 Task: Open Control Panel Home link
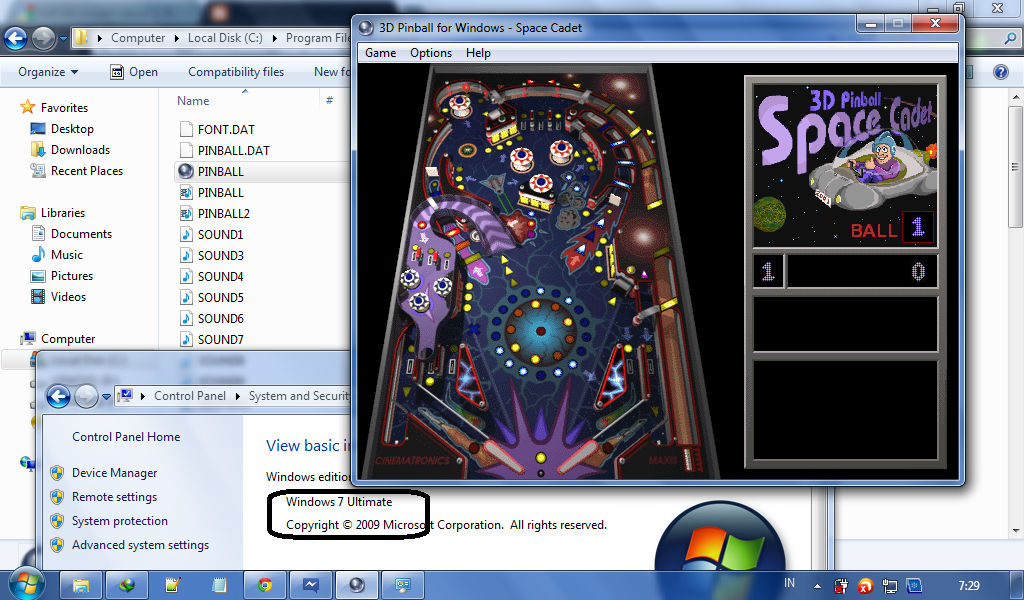[x=126, y=437]
